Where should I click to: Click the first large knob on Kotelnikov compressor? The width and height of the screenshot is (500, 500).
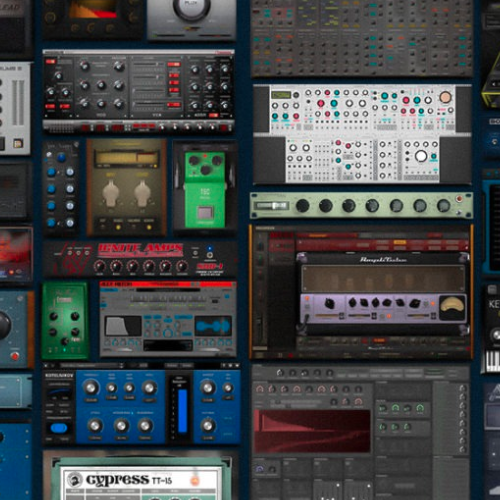click(x=90, y=388)
